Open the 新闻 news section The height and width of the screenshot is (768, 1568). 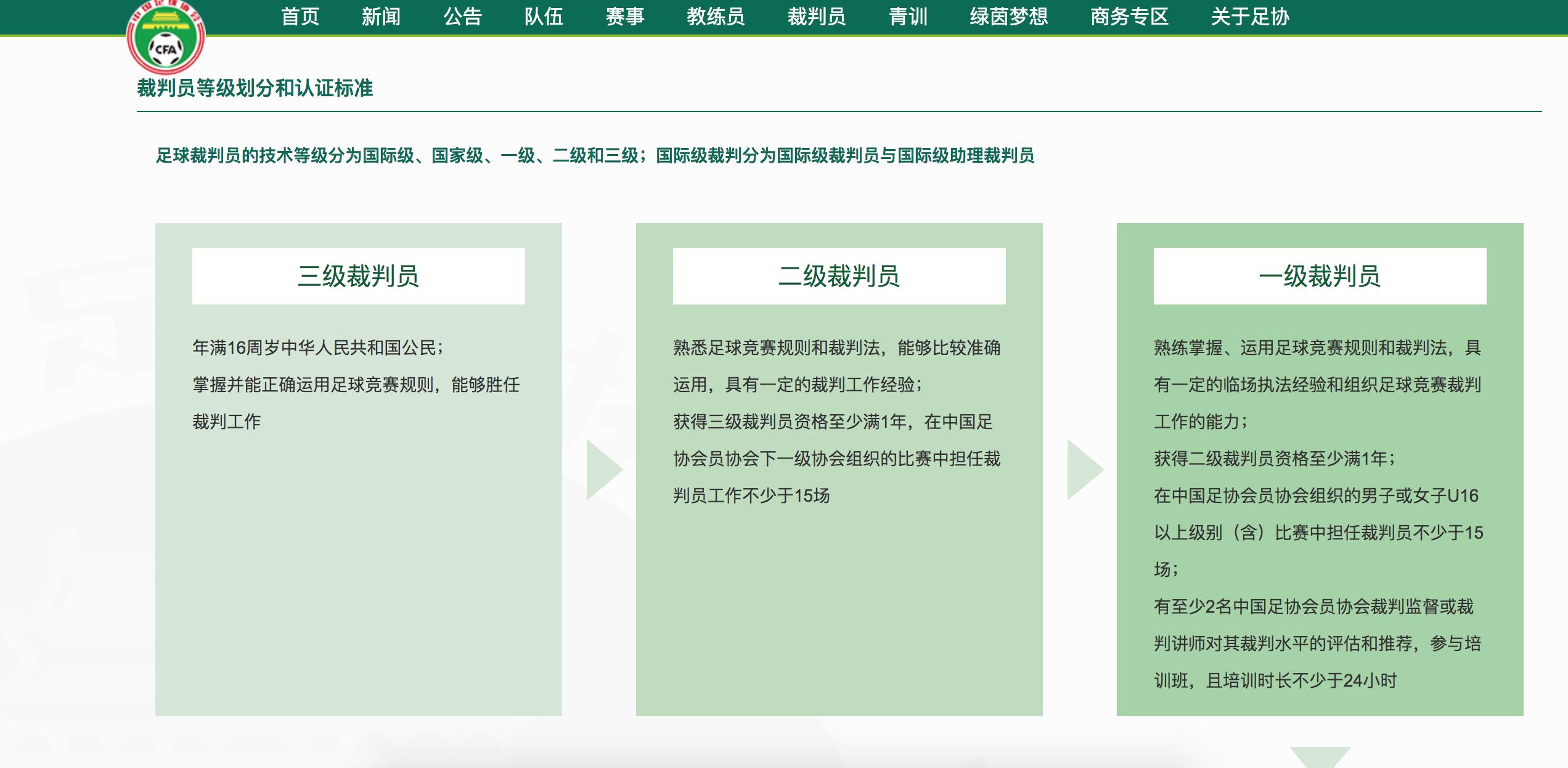(x=380, y=17)
